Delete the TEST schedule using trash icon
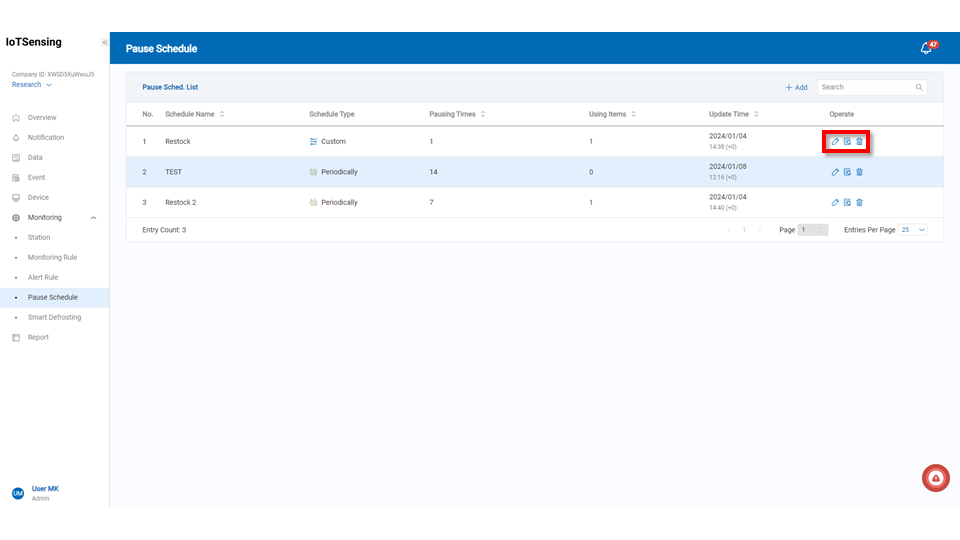 tap(859, 172)
